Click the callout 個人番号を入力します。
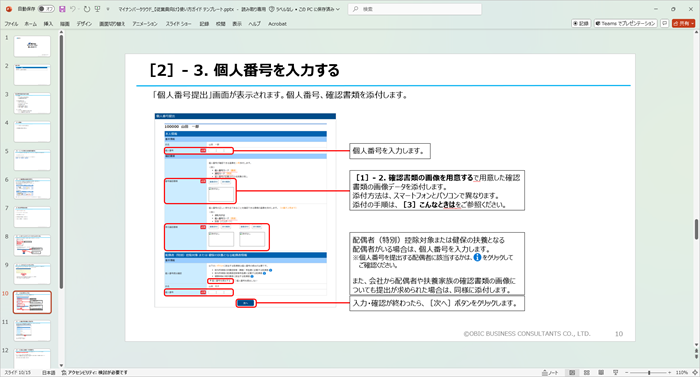Image resolution: width=700 pixels, height=377 pixels. point(390,151)
